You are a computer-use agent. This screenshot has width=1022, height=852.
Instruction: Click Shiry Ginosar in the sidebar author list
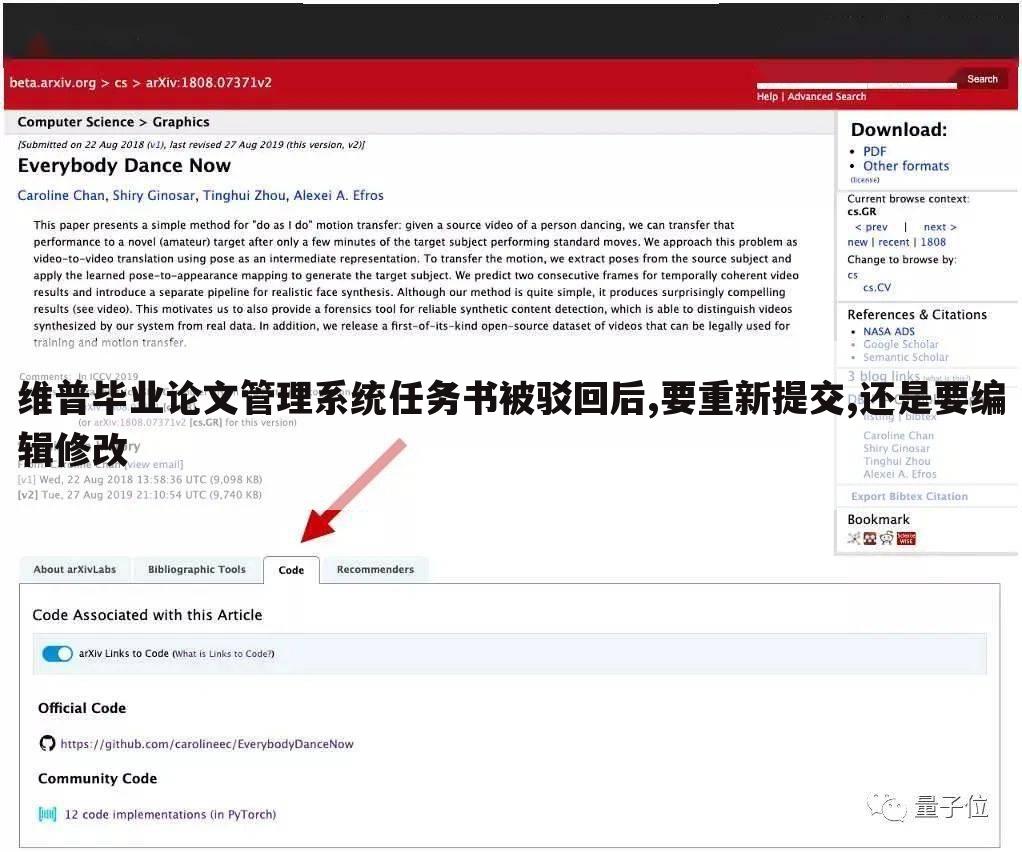896,448
